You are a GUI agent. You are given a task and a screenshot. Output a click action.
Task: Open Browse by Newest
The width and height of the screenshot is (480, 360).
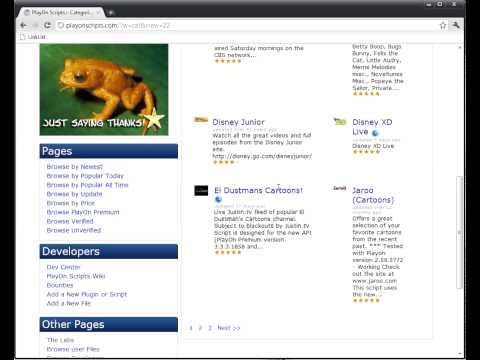(x=75, y=167)
